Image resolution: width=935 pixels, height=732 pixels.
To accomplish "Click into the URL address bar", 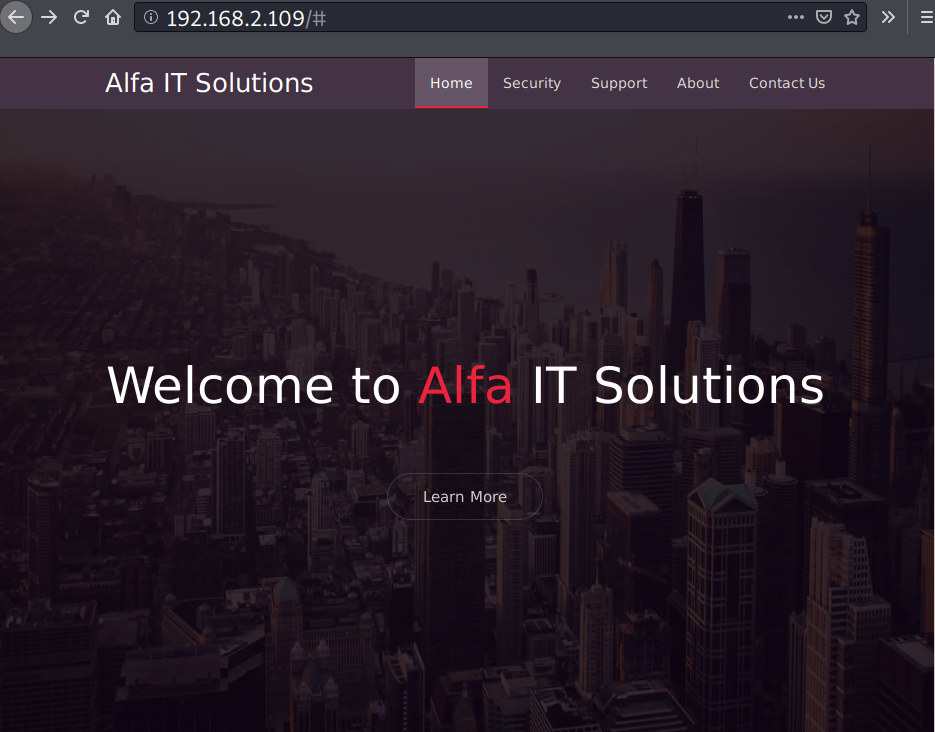I will tap(500, 18).
